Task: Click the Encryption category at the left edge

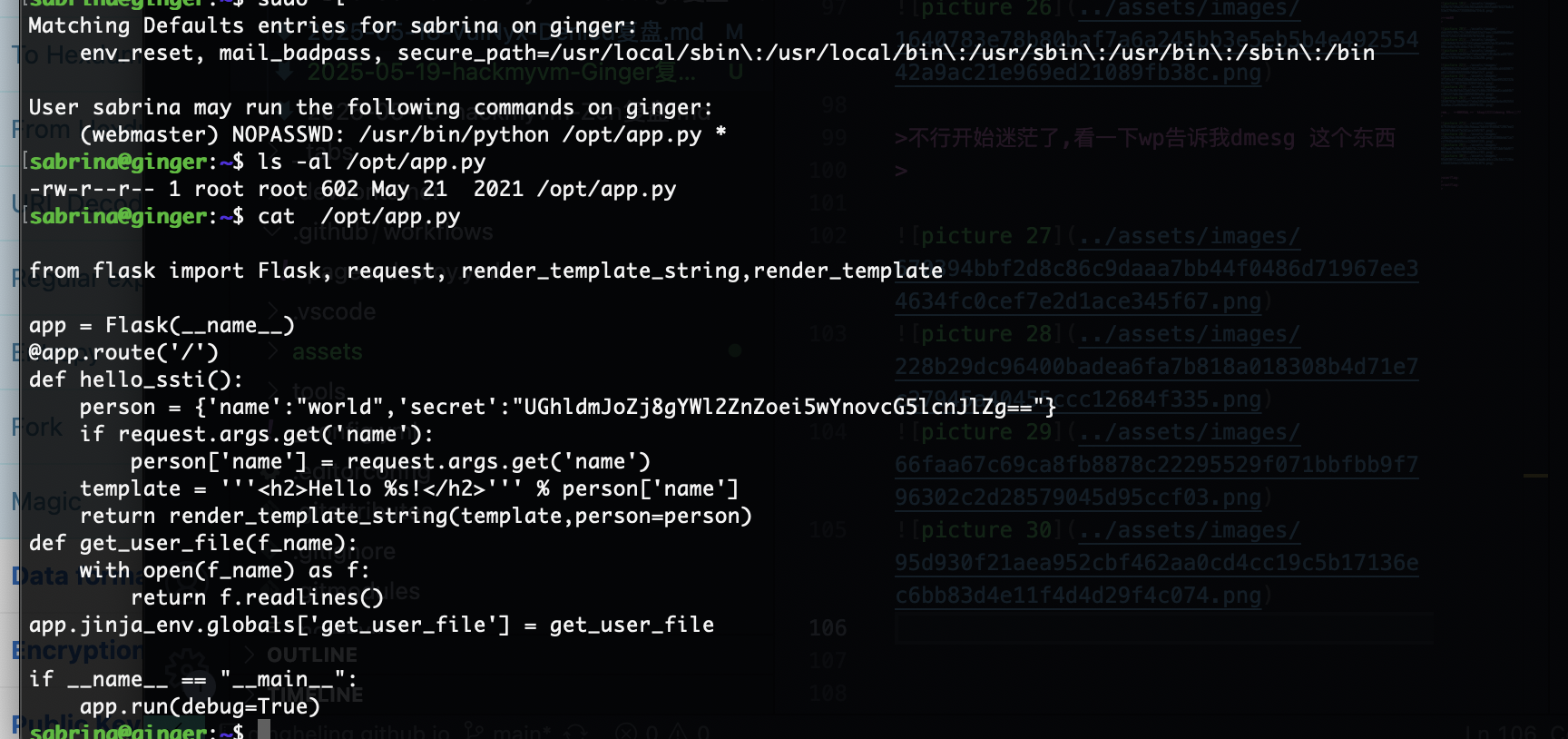Action: click(x=78, y=650)
